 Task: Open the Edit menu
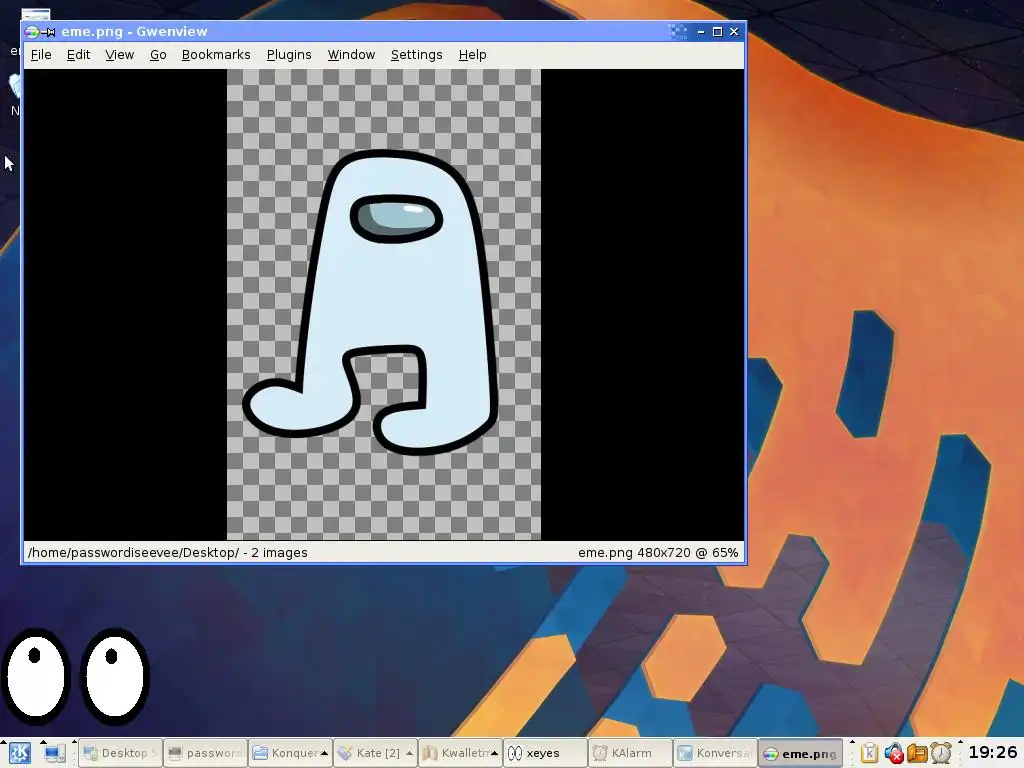click(78, 55)
